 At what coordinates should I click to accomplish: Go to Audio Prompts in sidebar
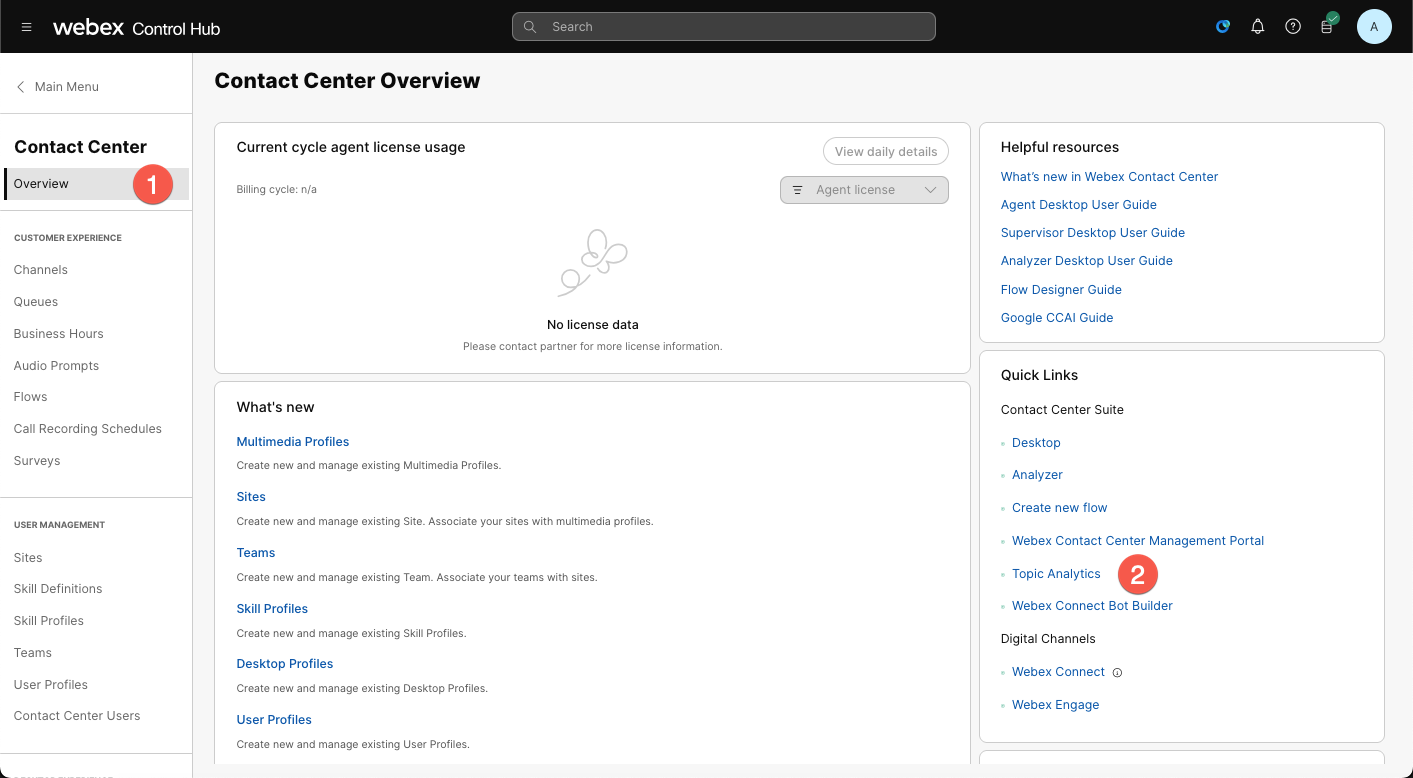pos(56,366)
